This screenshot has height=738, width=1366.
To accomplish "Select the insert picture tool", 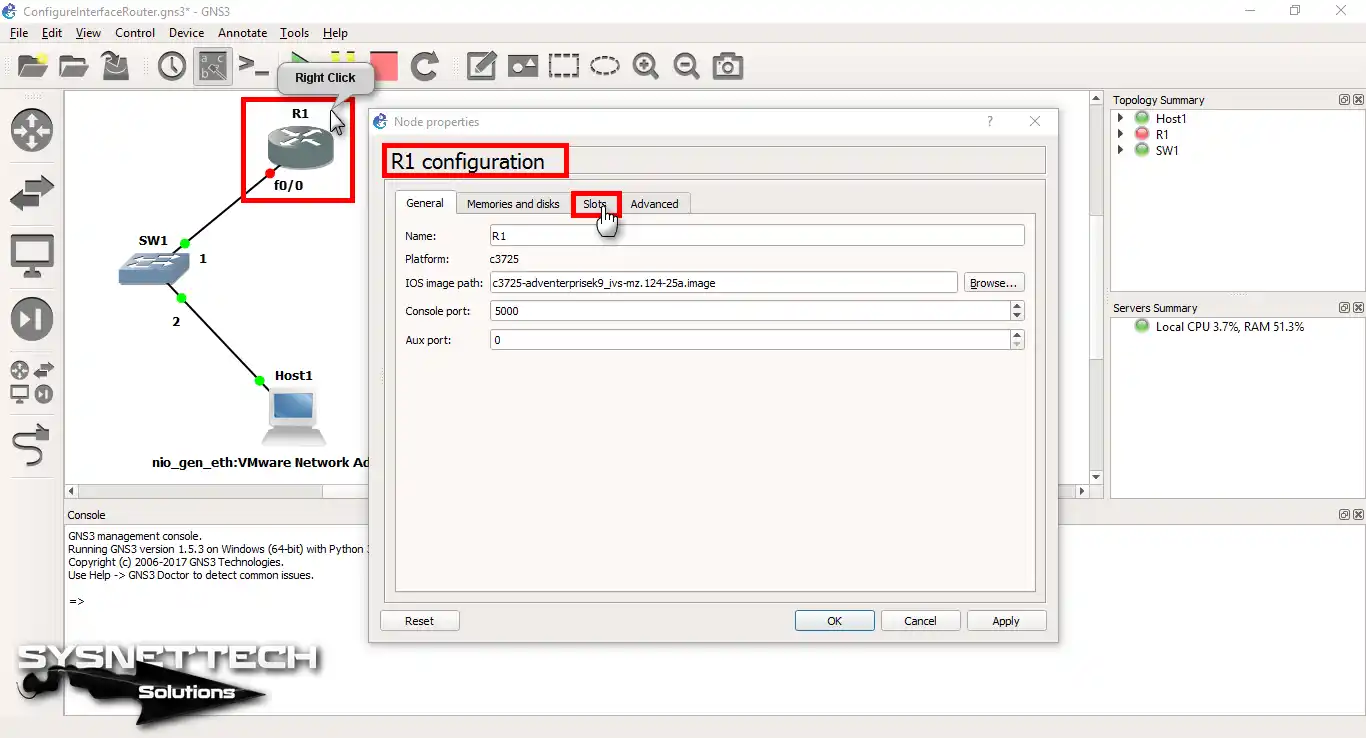I will pos(523,67).
